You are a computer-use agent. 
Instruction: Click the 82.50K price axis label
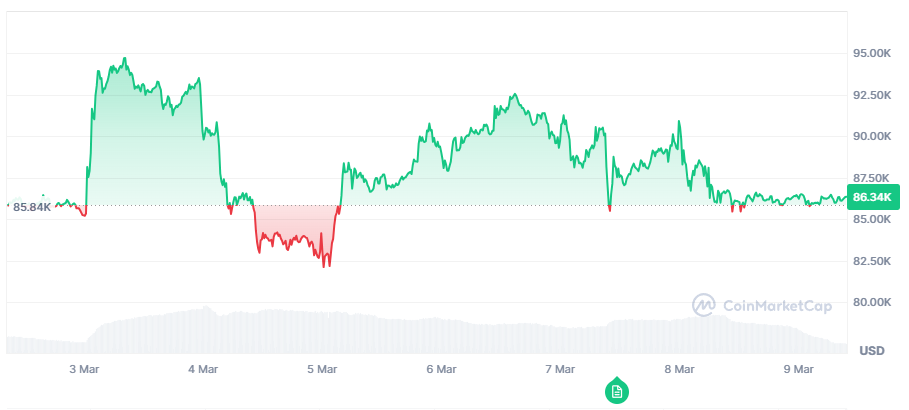click(875, 261)
